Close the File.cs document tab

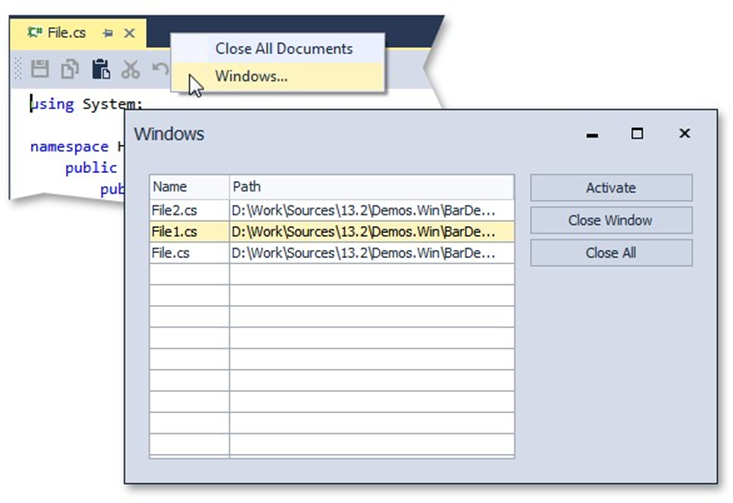[129, 33]
